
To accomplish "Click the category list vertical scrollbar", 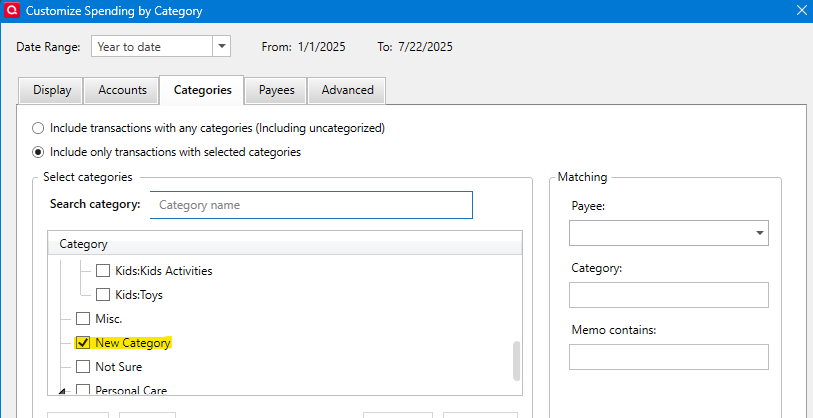I will pyautogui.click(x=516, y=360).
